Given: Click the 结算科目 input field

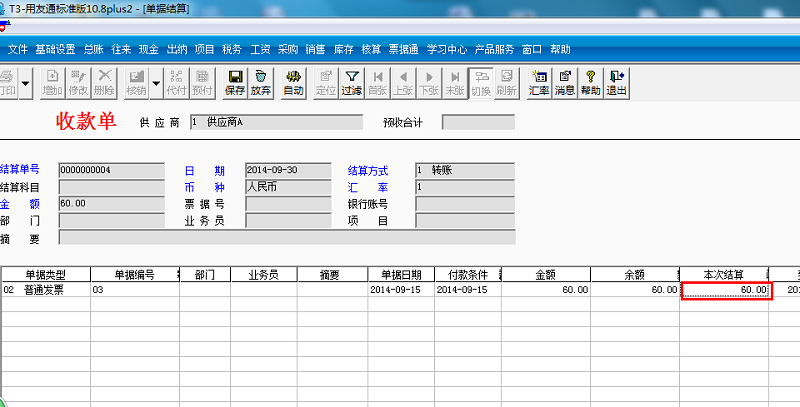Looking at the screenshot, I should coord(112,187).
